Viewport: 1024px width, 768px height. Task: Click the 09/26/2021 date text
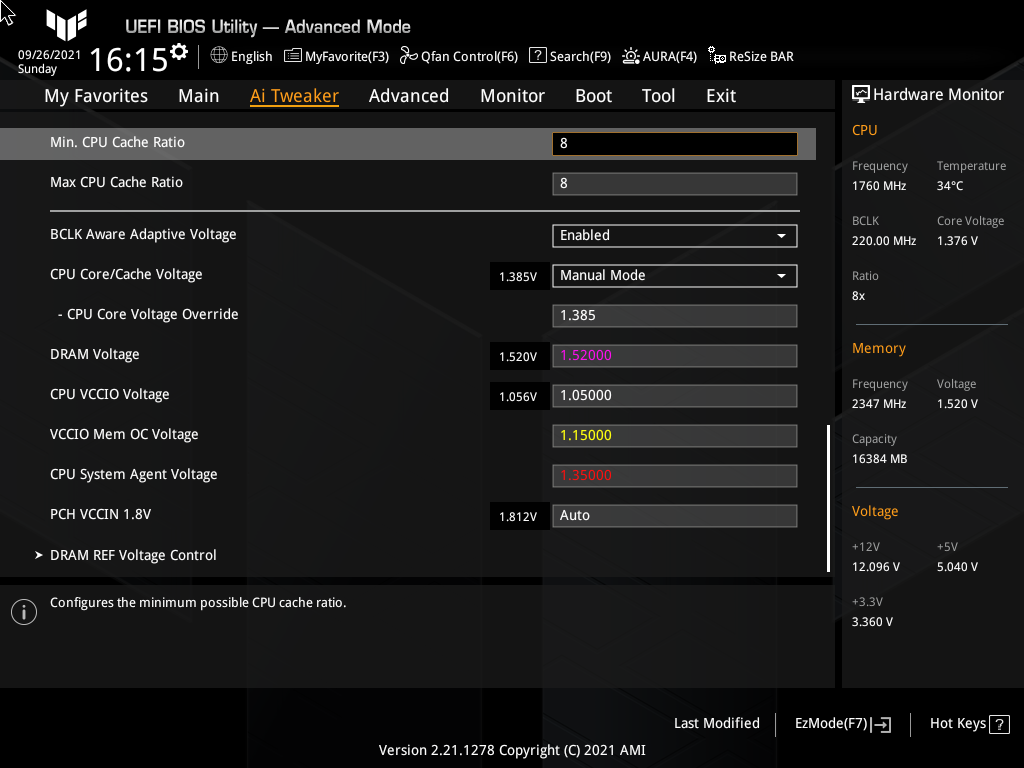[50, 55]
